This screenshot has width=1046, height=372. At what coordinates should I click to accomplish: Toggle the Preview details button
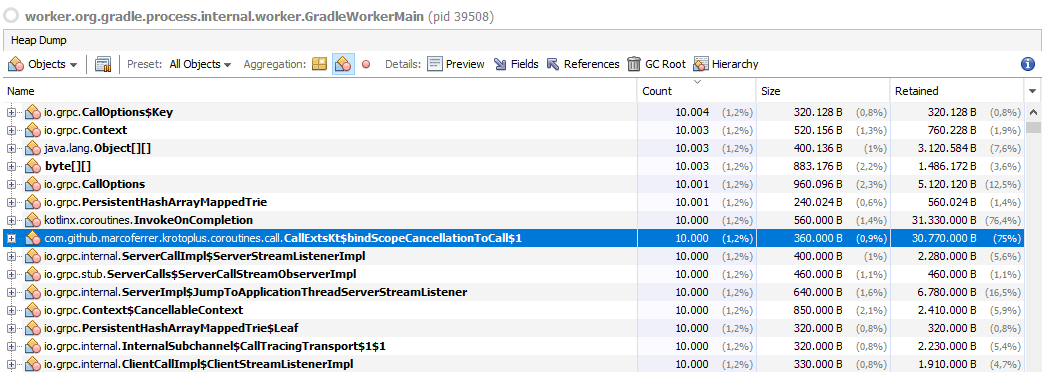456,64
